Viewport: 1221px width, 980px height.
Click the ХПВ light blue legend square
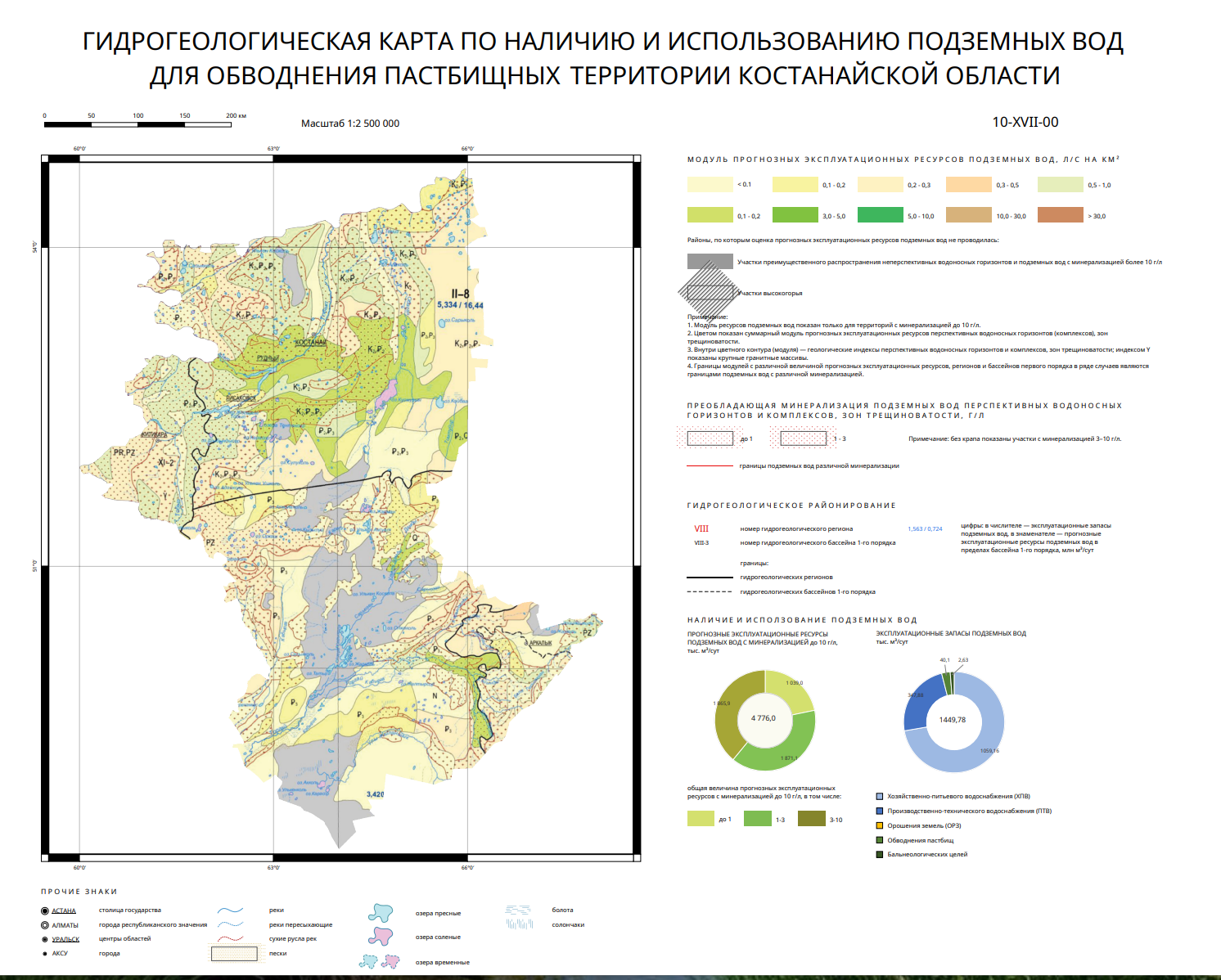[880, 796]
